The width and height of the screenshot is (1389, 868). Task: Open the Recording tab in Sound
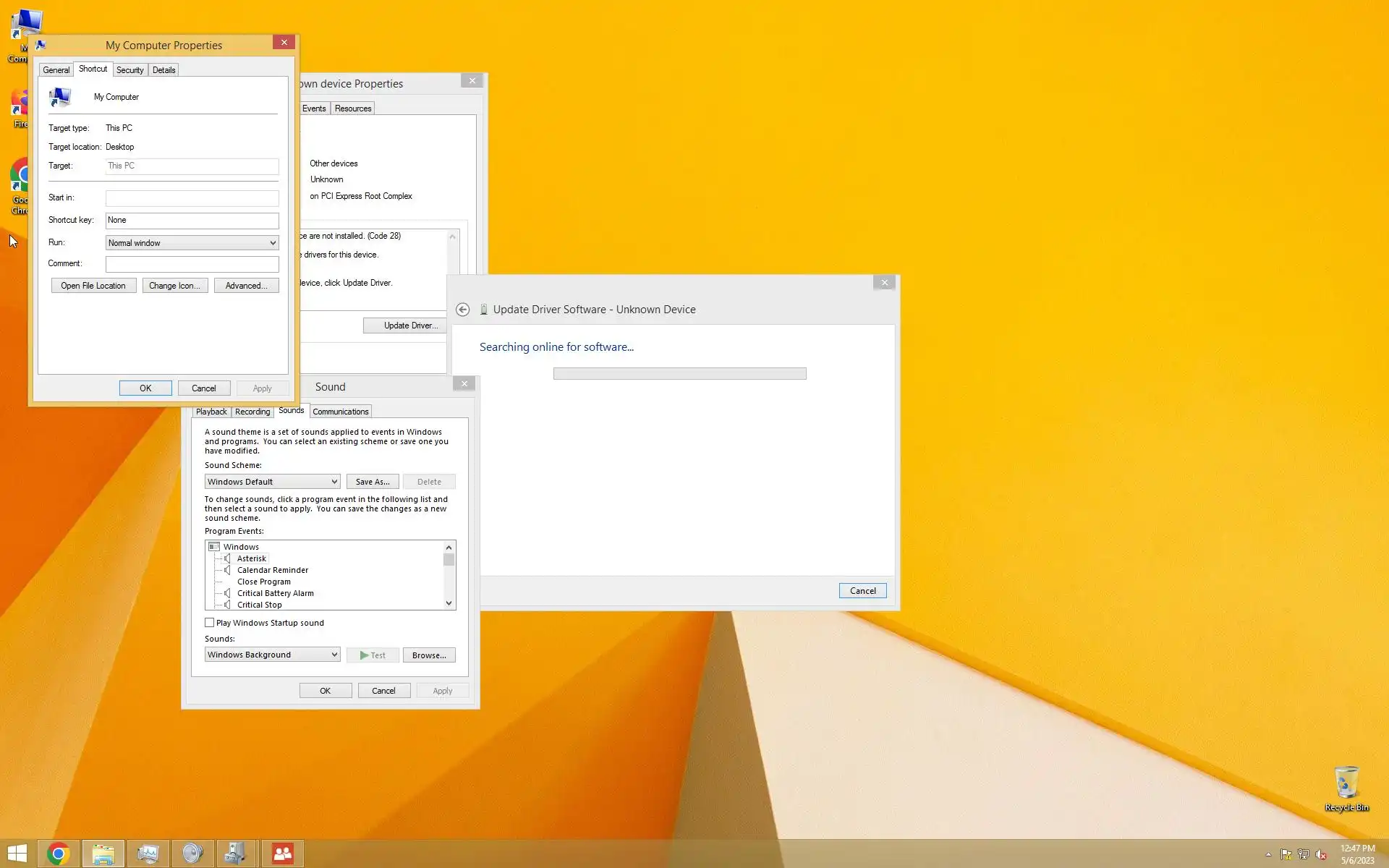point(252,412)
